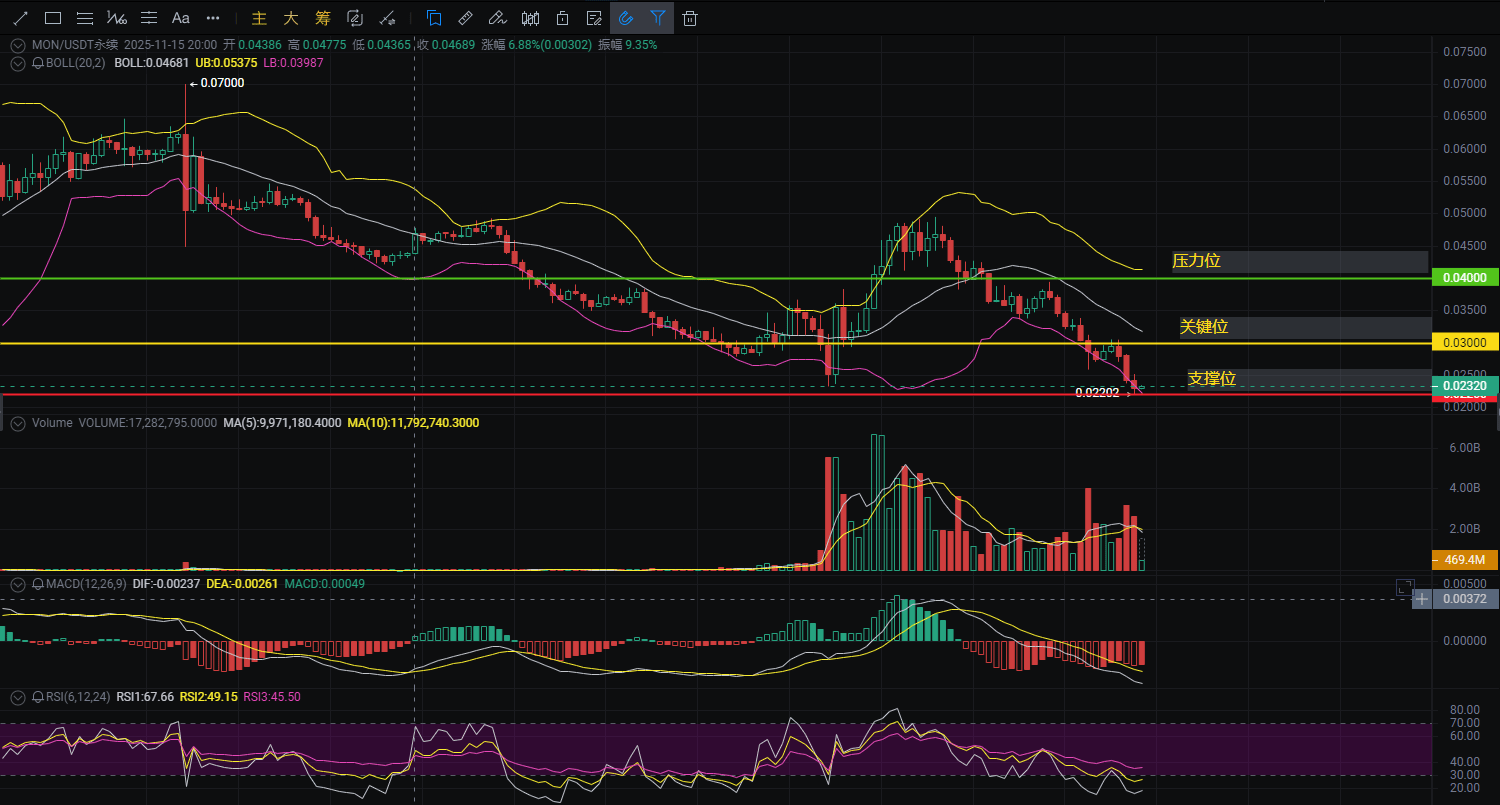Click the green 0.04000 price line tag
This screenshot has height=805, width=1500.
[x=1465, y=277]
